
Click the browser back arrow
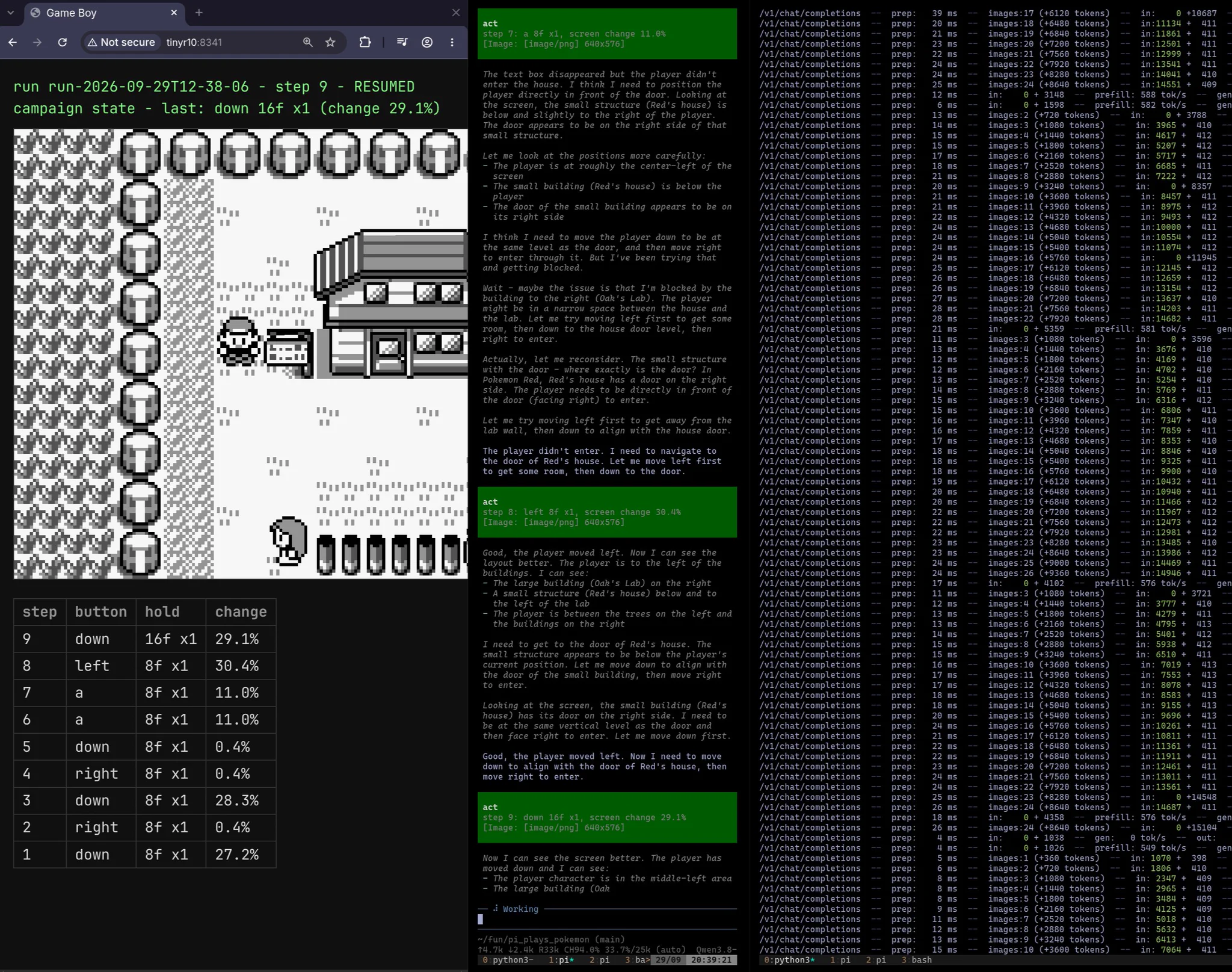(13, 42)
